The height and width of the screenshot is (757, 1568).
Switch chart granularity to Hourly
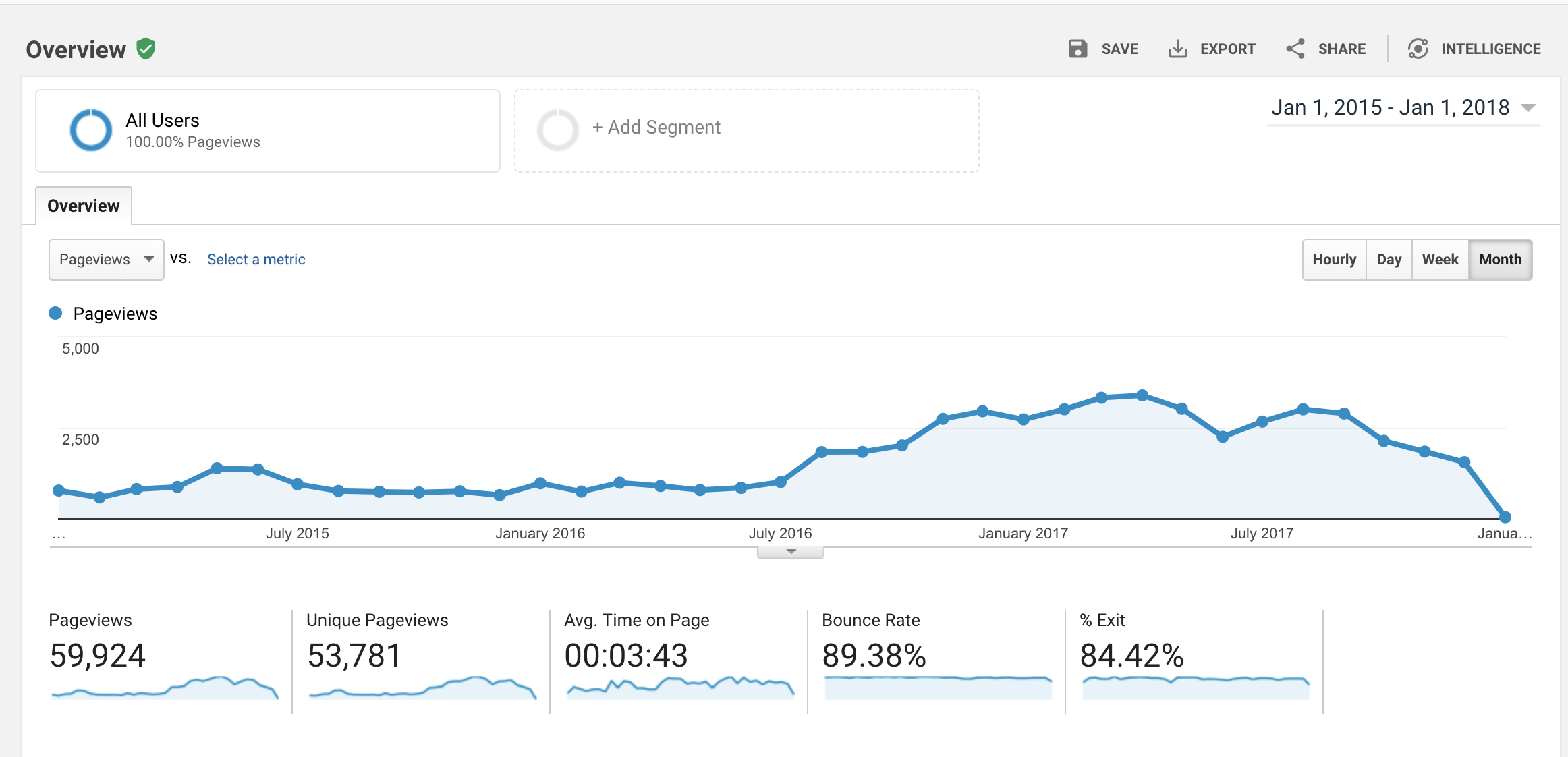click(1334, 260)
